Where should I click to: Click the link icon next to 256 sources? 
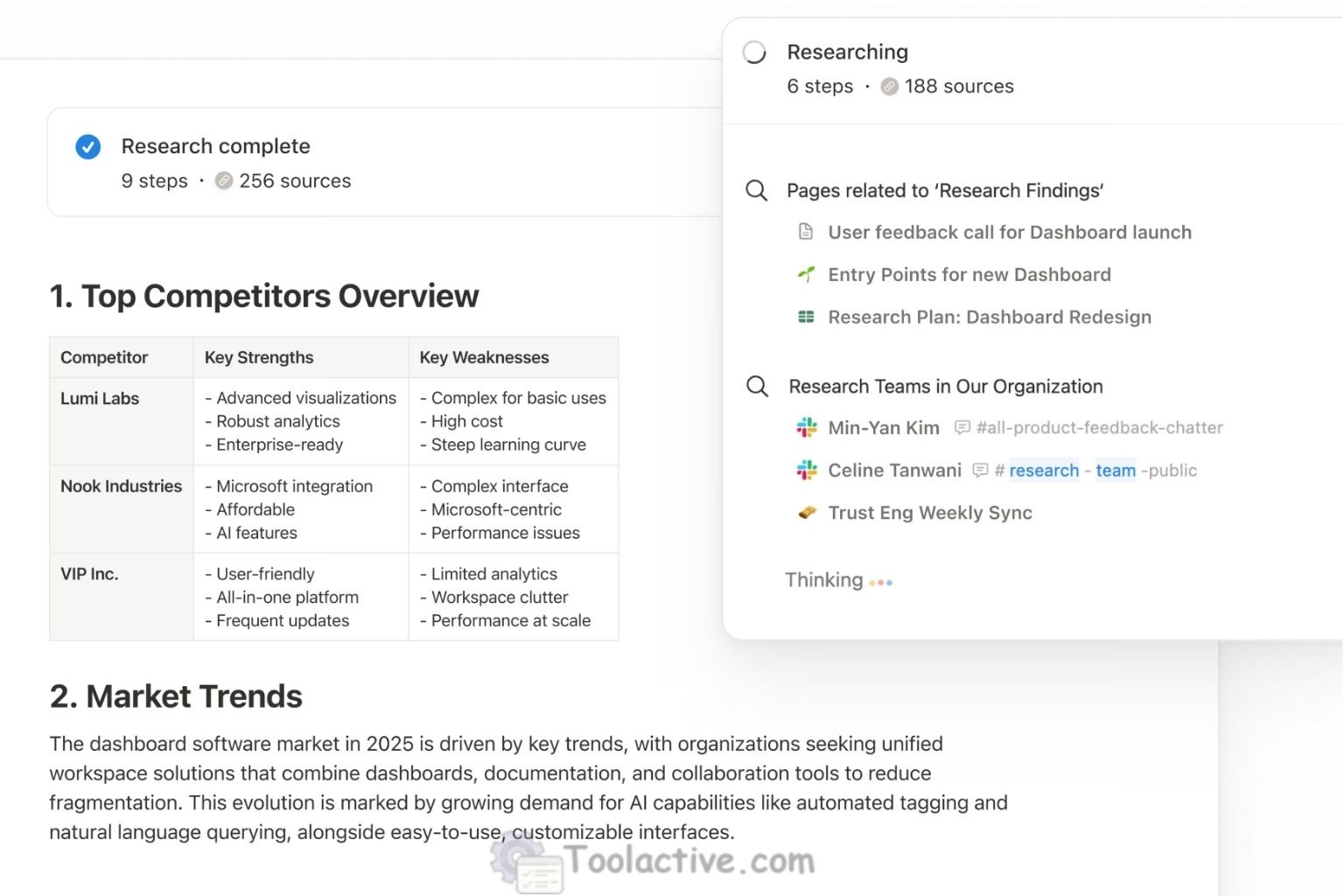pos(224,181)
